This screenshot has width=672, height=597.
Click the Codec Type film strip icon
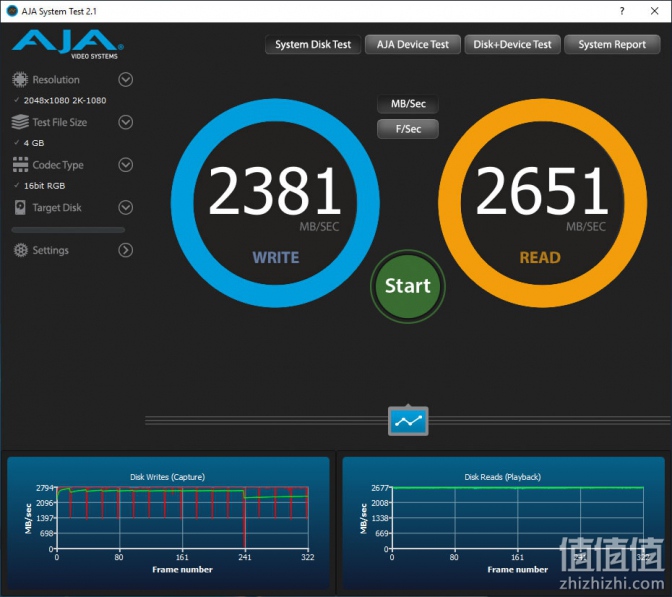20,165
